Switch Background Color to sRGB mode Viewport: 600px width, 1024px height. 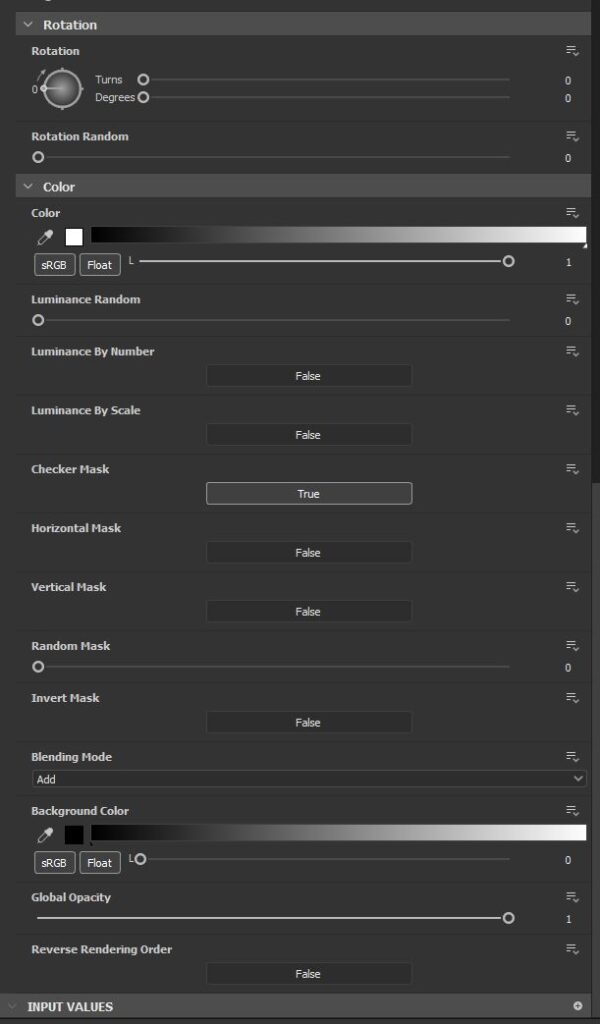(54, 863)
